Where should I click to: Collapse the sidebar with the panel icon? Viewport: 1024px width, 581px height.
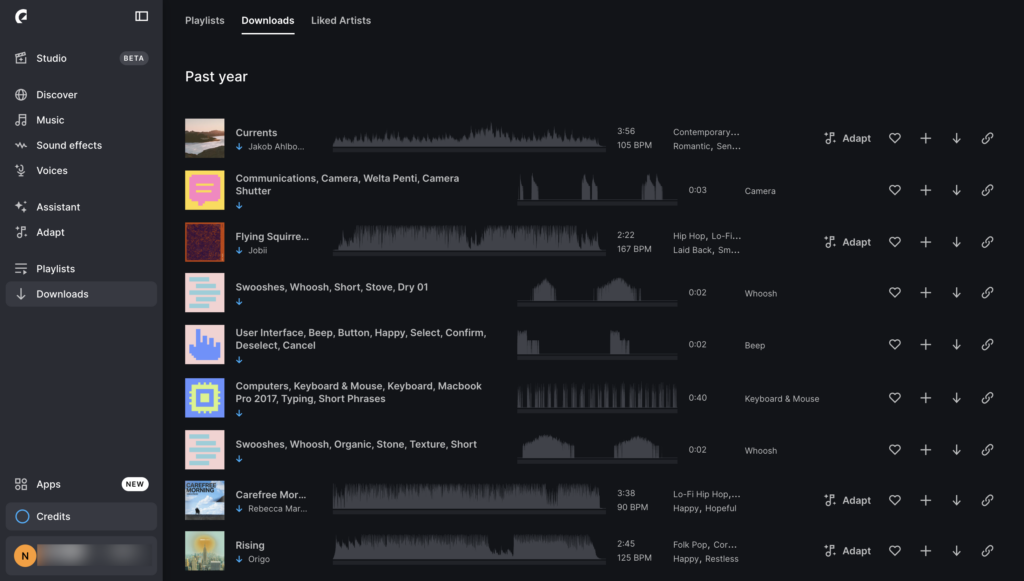pos(141,16)
